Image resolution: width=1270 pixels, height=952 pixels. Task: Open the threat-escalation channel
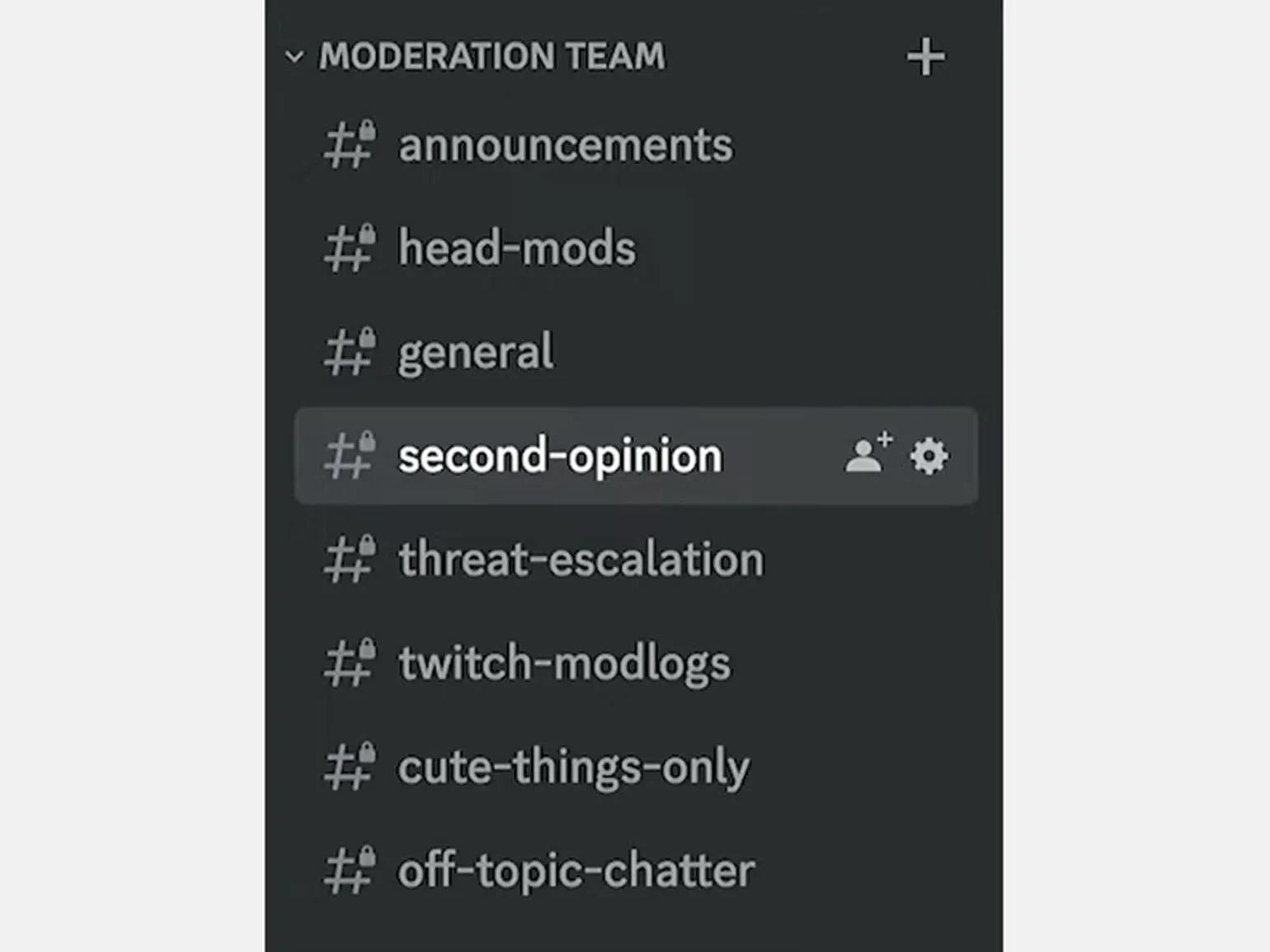pos(581,560)
